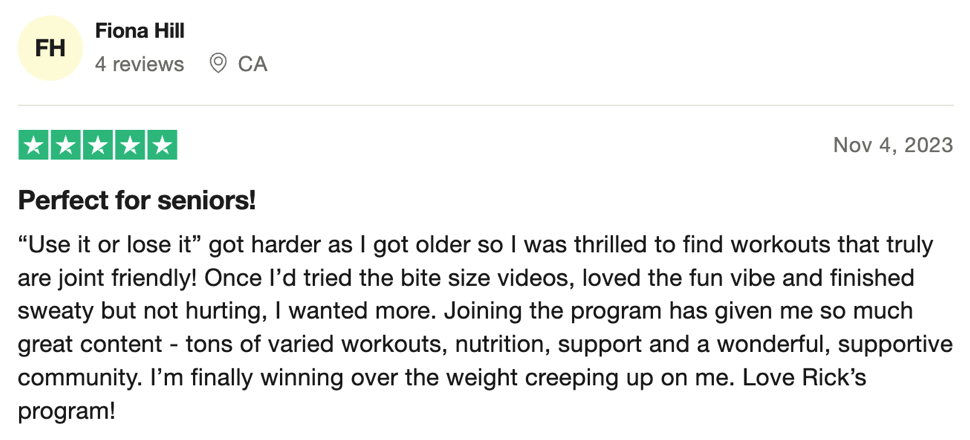Click the word "community" in the review body

pos(75,377)
